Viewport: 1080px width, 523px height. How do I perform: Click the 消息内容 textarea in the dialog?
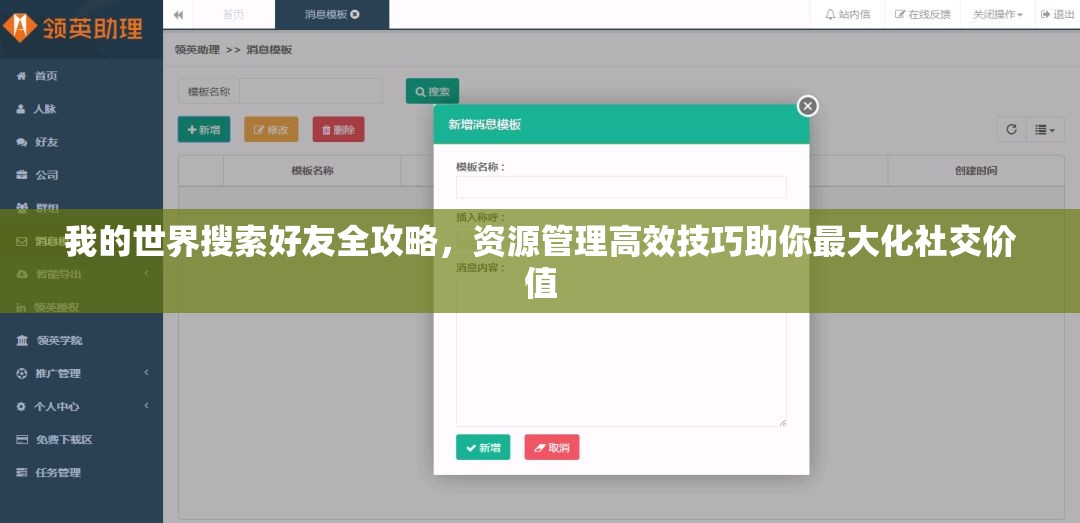click(621, 351)
